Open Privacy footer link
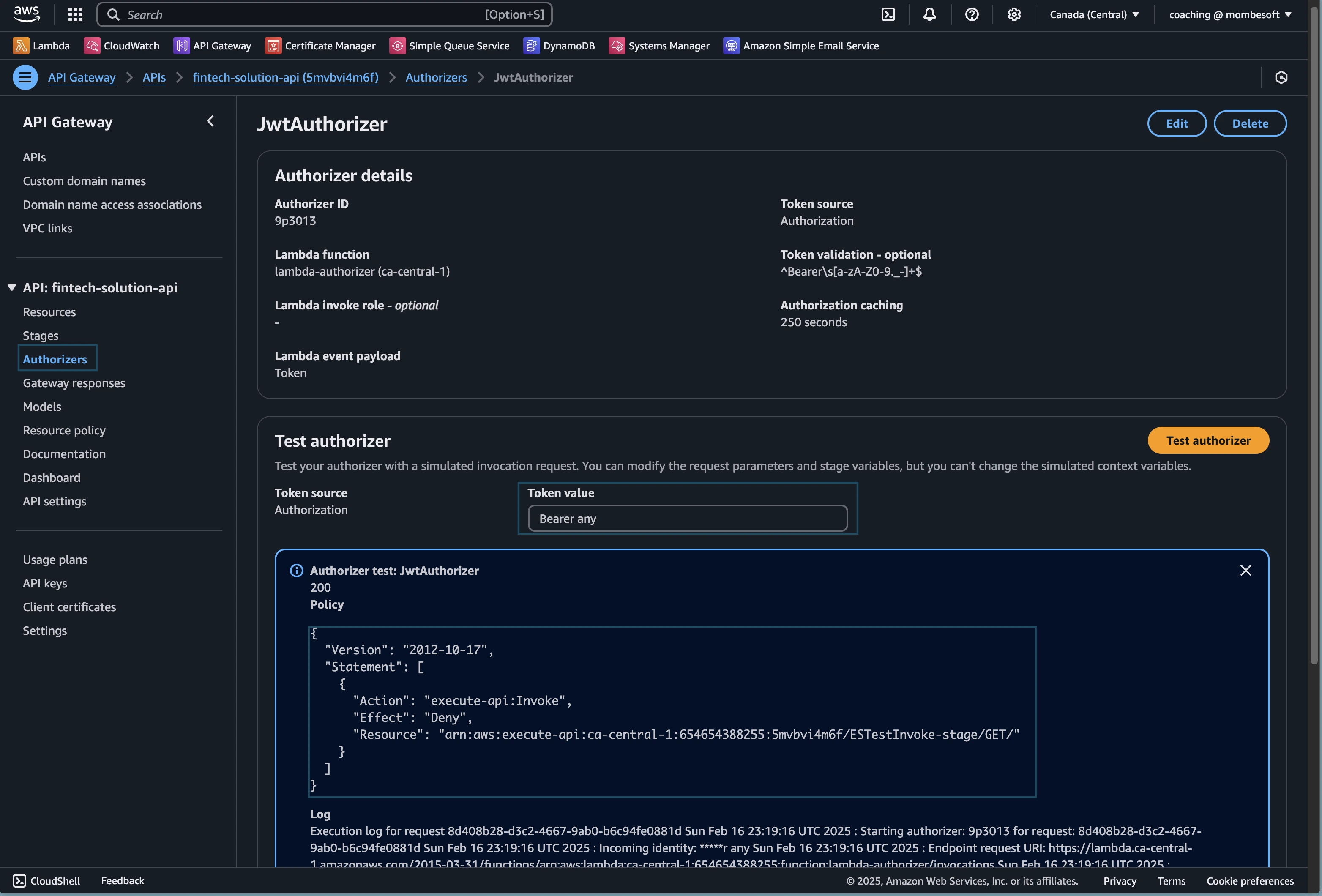The height and width of the screenshot is (896, 1322). 1120,881
